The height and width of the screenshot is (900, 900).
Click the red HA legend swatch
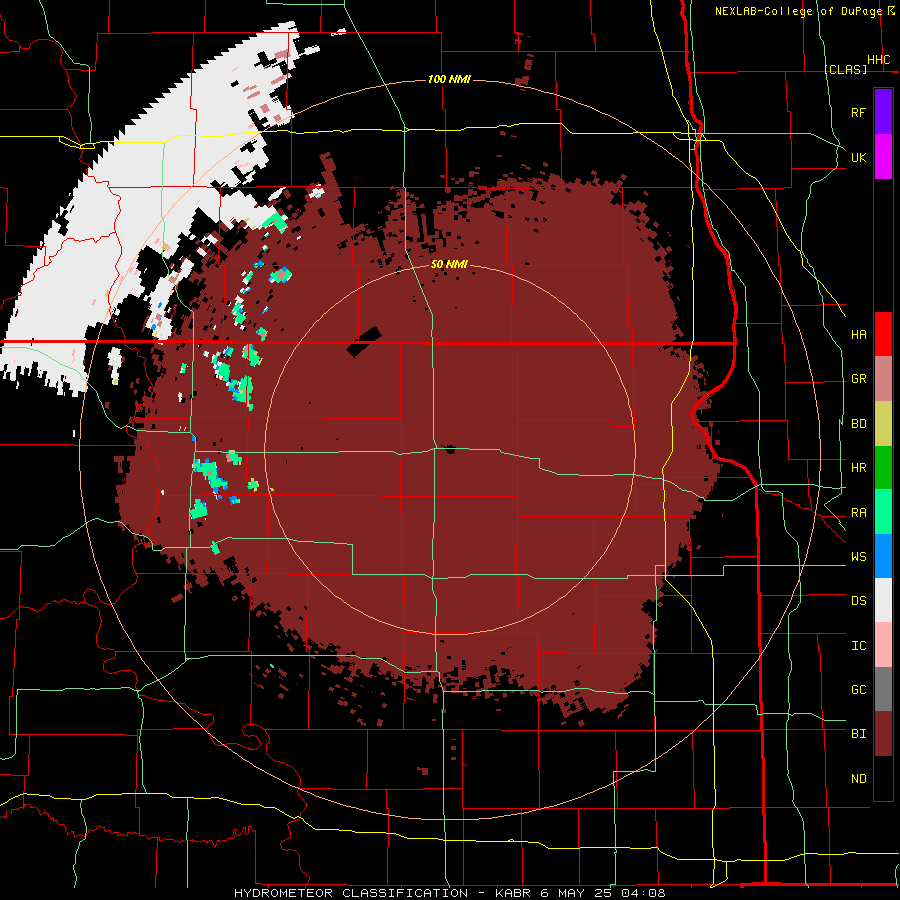(883, 334)
